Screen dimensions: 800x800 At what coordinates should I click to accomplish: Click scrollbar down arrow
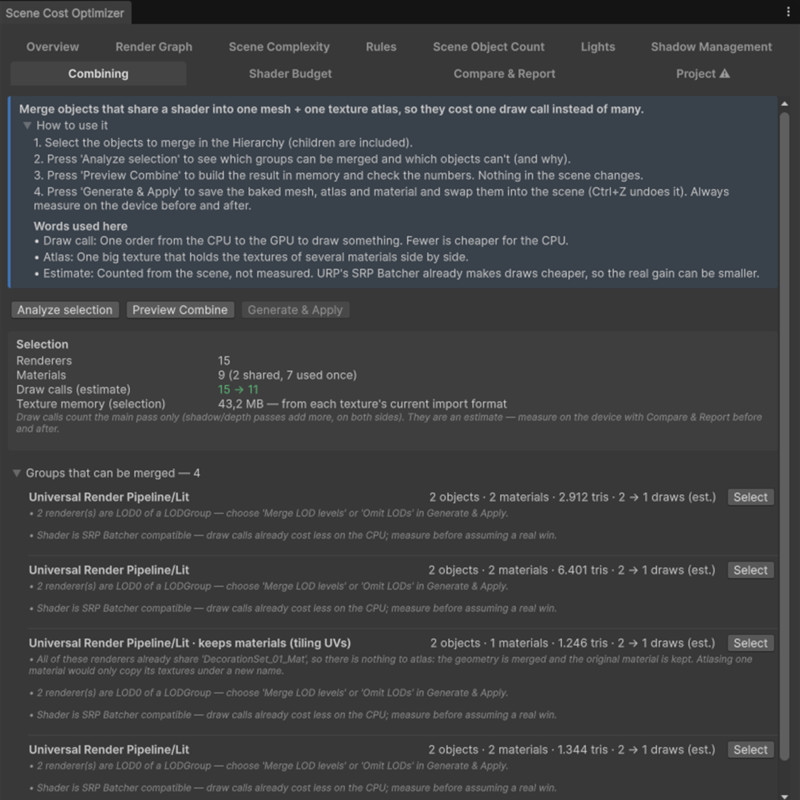[785, 795]
